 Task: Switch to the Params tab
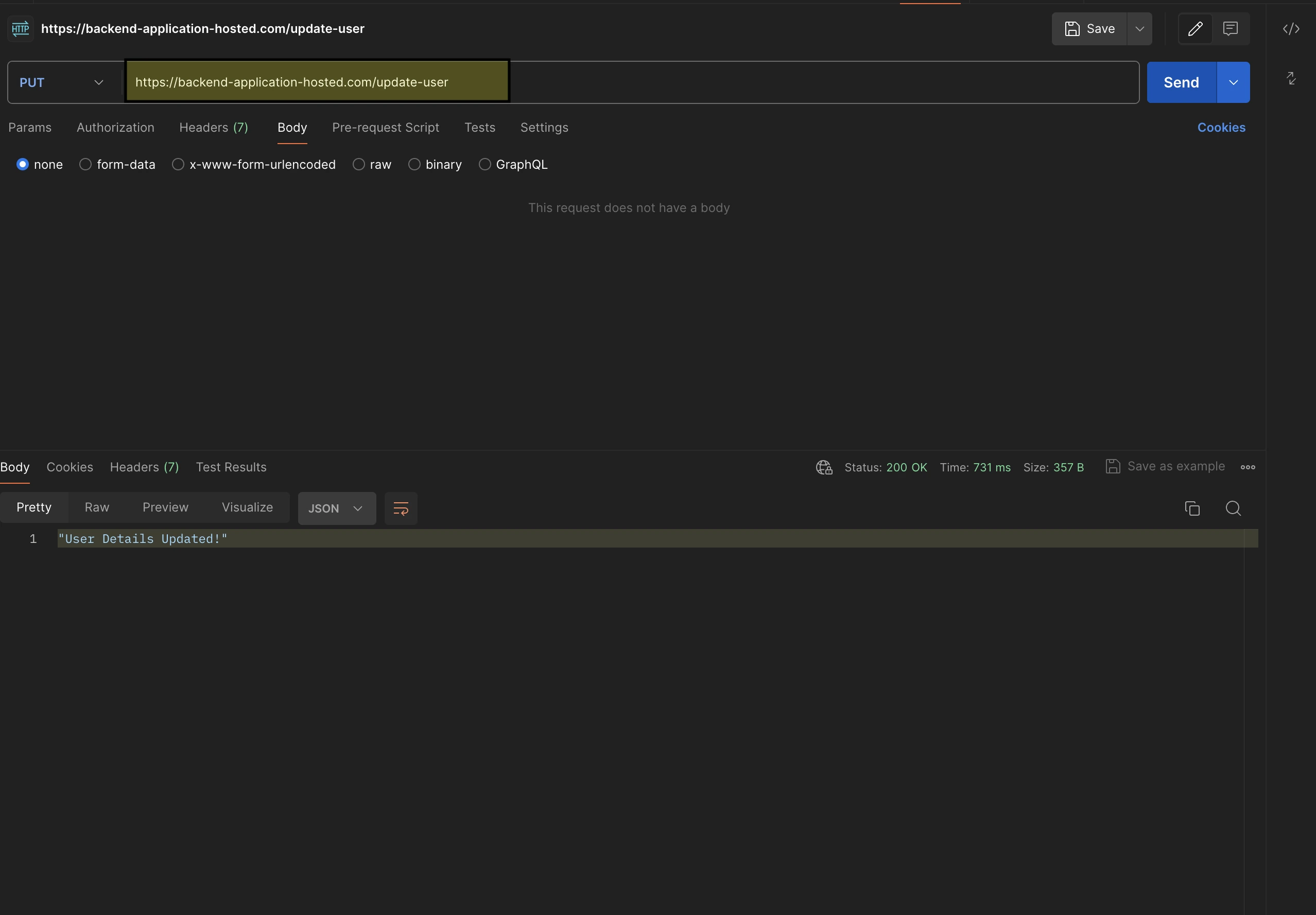(30, 128)
